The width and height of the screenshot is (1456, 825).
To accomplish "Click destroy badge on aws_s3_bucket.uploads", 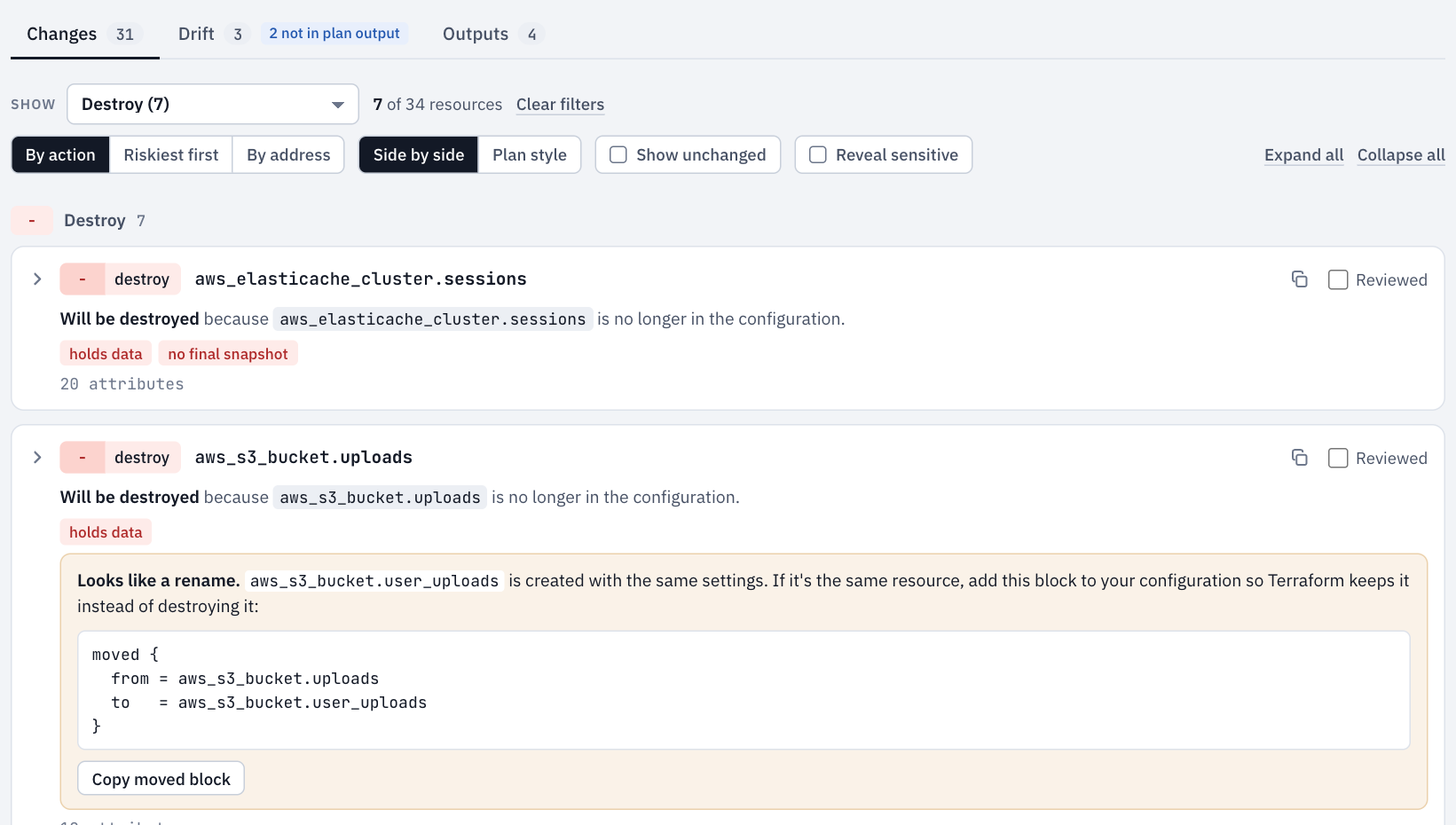I will click(x=121, y=458).
